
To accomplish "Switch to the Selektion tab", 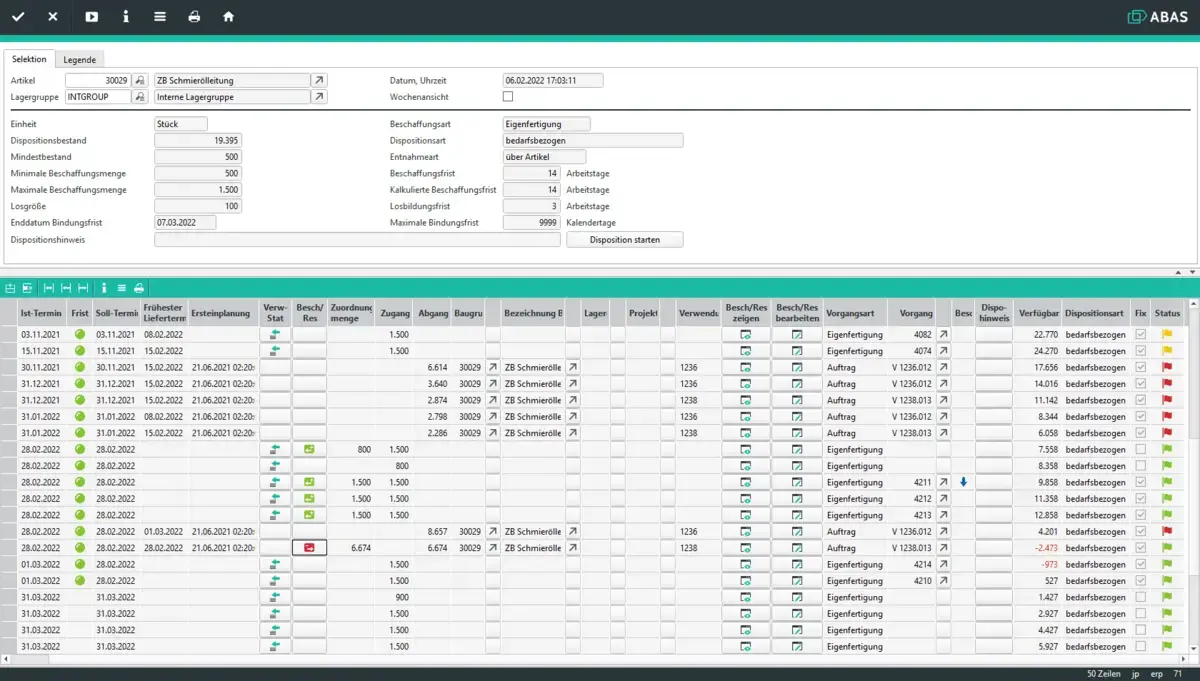I will (29, 60).
